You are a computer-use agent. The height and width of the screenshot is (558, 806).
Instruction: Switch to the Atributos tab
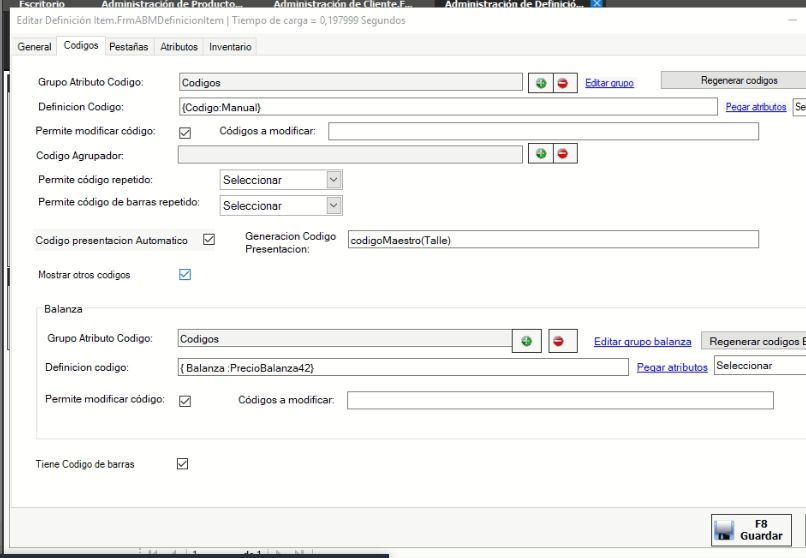pyautogui.click(x=179, y=47)
